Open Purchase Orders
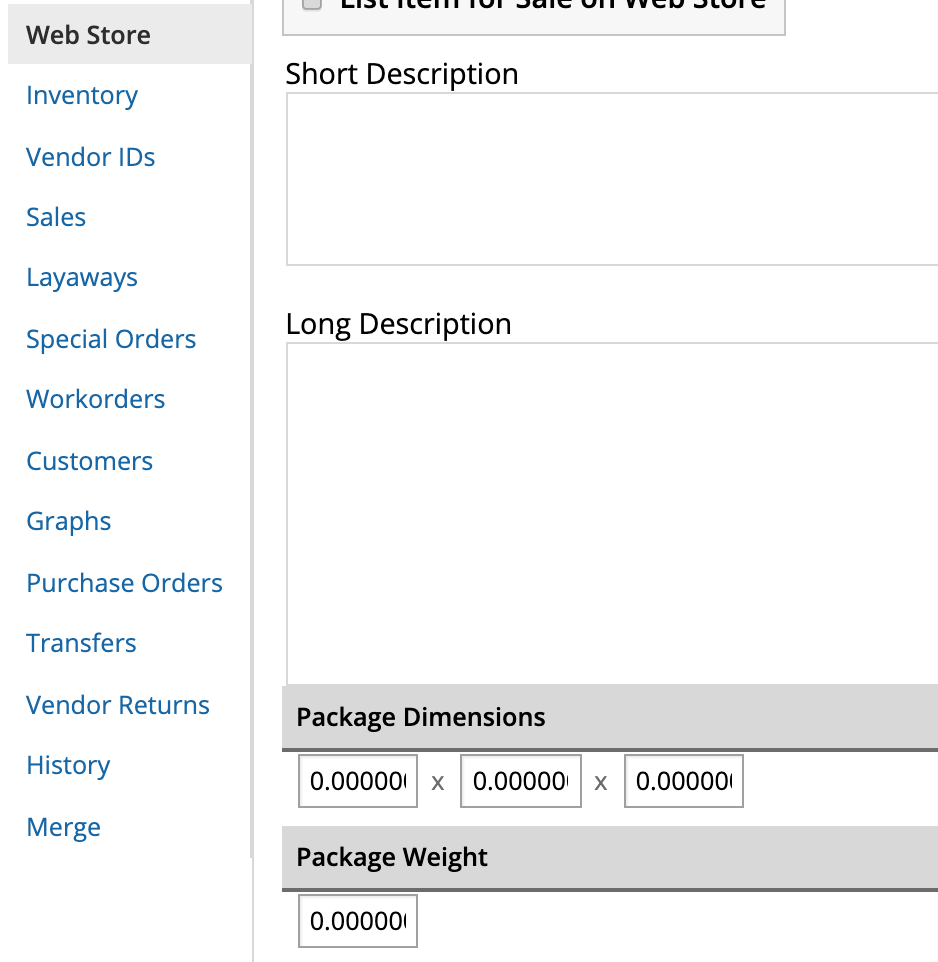Screen dimensions: 938x962 (x=124, y=583)
